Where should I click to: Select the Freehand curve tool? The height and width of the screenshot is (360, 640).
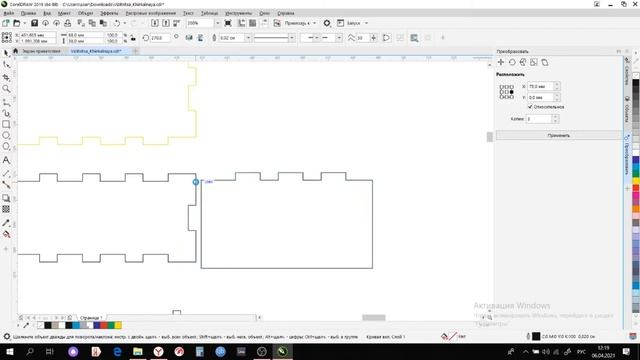[x=6, y=102]
